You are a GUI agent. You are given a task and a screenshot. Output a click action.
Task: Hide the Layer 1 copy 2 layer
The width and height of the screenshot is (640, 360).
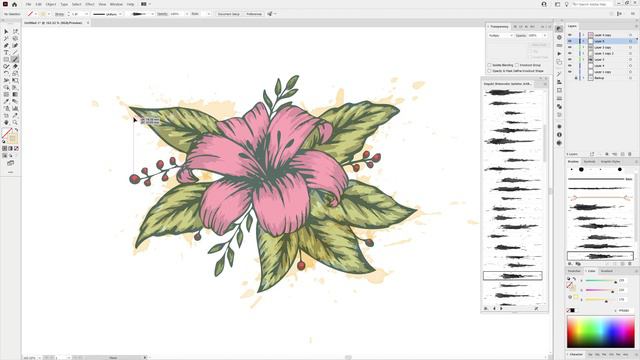coord(570,53)
